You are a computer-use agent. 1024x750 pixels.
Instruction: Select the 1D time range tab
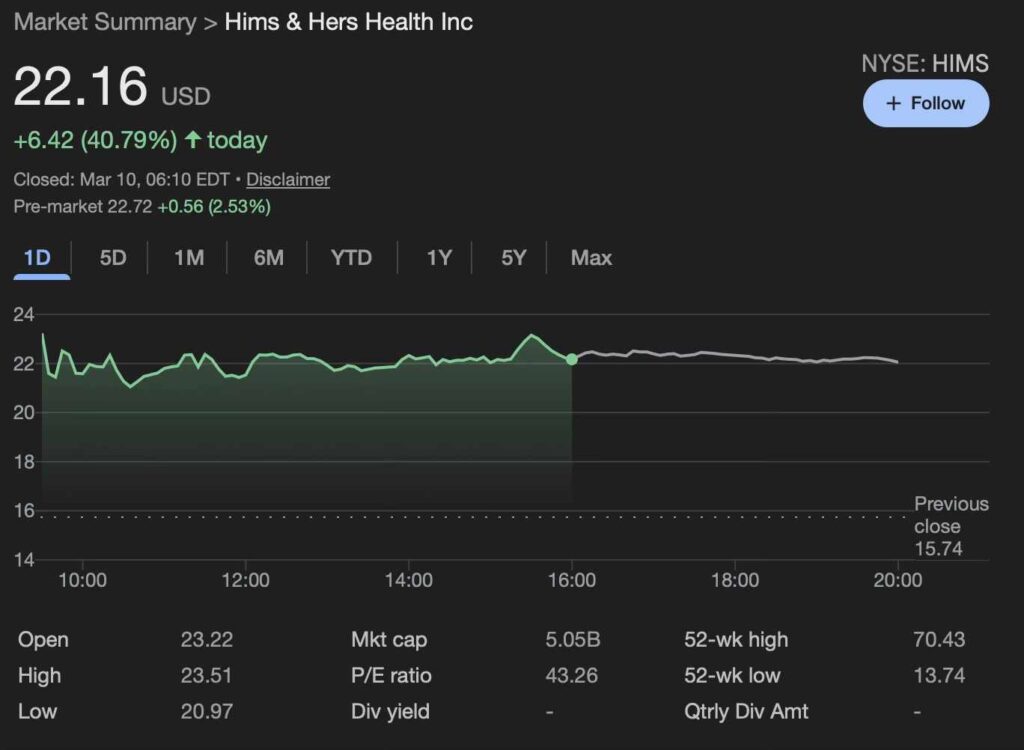pyautogui.click(x=37, y=258)
